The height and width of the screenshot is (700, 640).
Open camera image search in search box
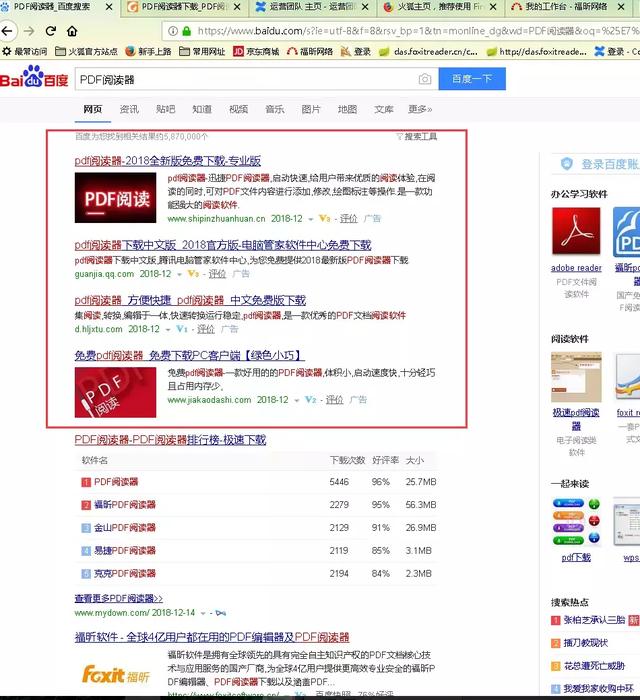tap(425, 79)
